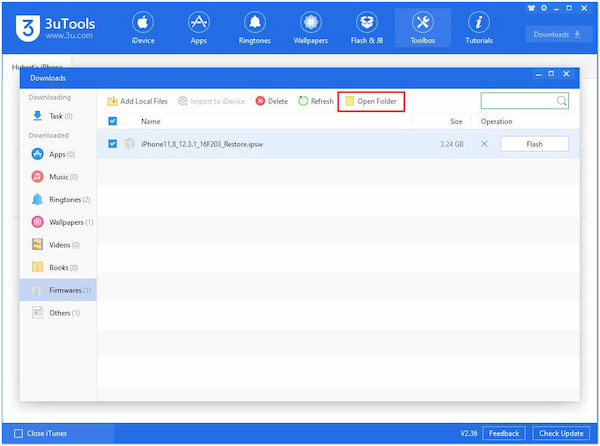Viewport: 600px width, 446px height.
Task: Click the 3uTools logo
Action: [x=55, y=28]
